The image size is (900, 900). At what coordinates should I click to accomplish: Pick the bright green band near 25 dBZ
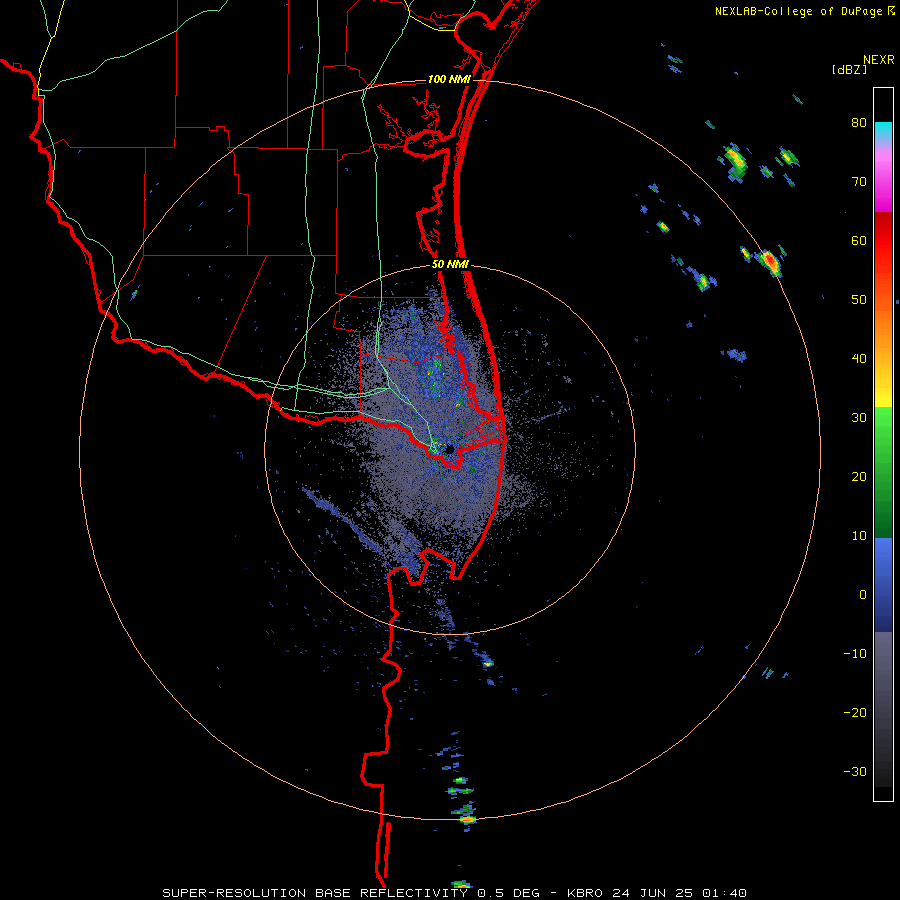click(883, 442)
